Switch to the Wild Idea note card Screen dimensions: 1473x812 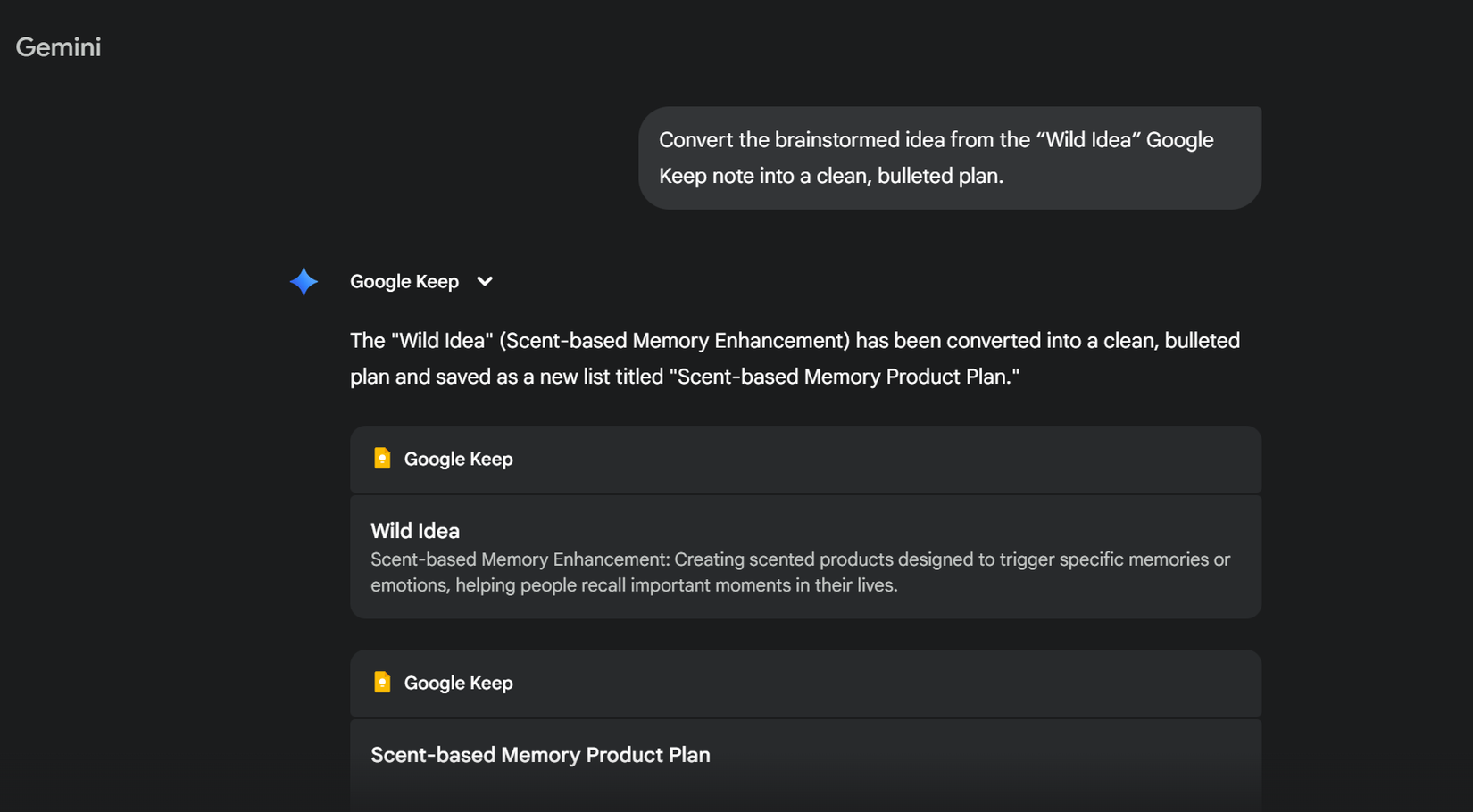point(803,557)
